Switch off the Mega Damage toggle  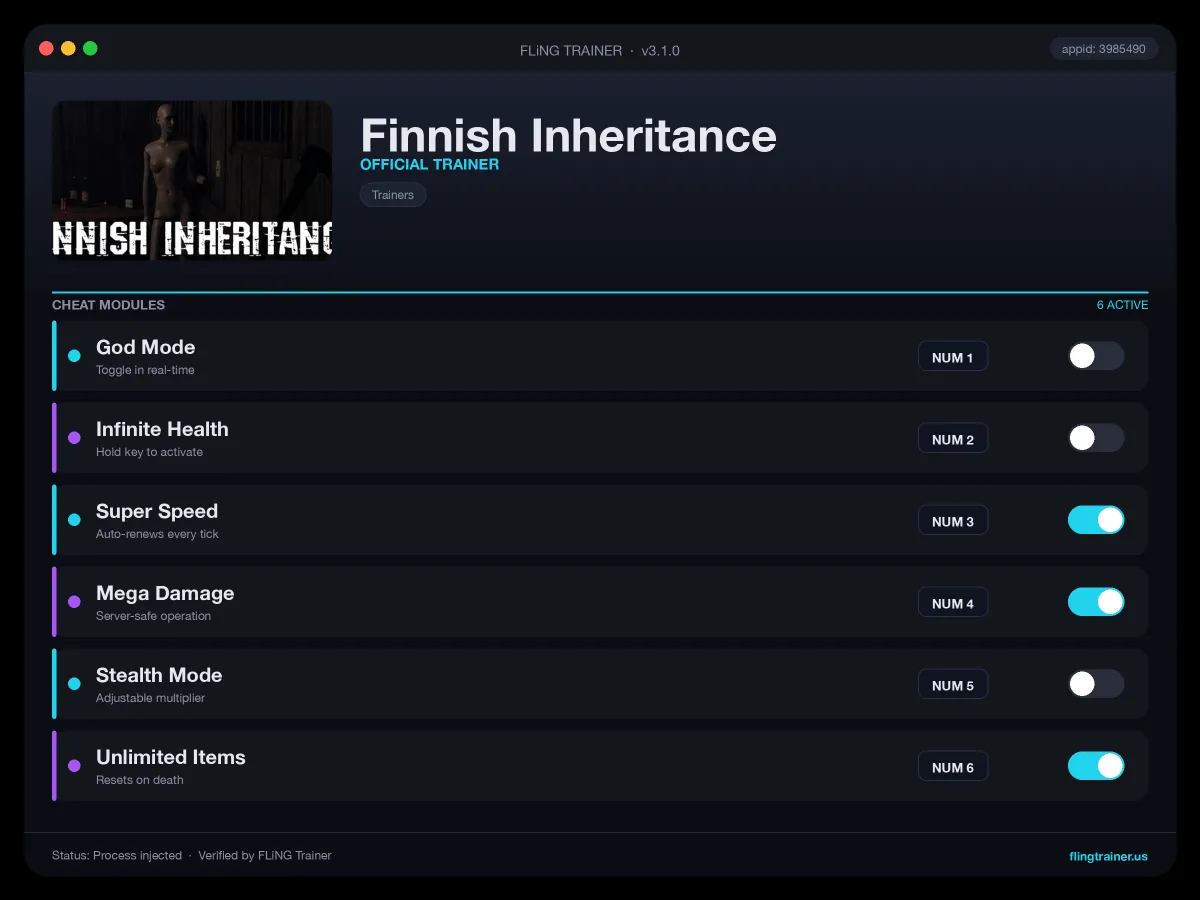(1096, 602)
